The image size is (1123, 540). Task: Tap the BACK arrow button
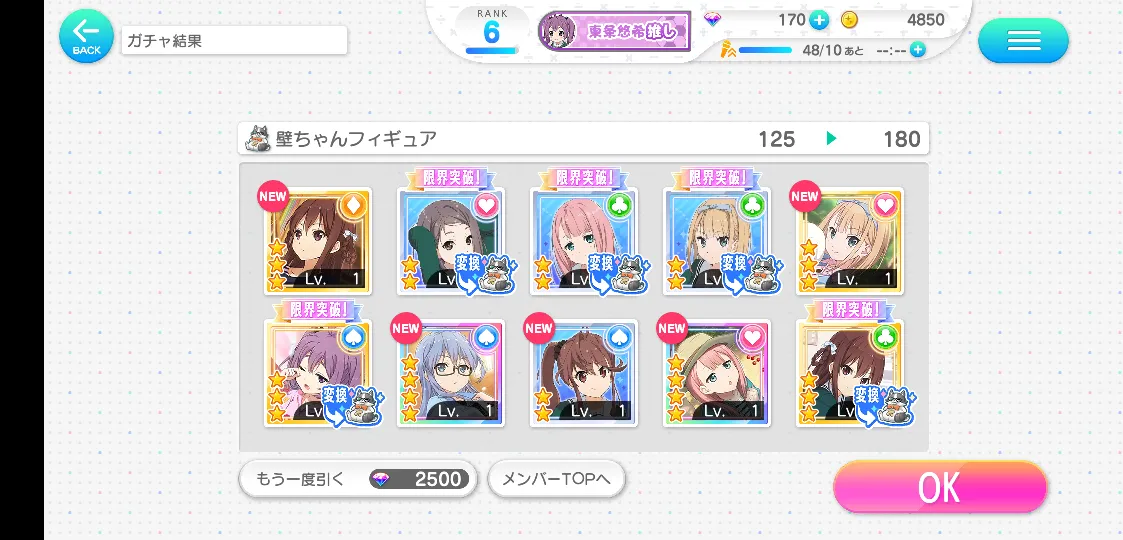[x=86, y=36]
